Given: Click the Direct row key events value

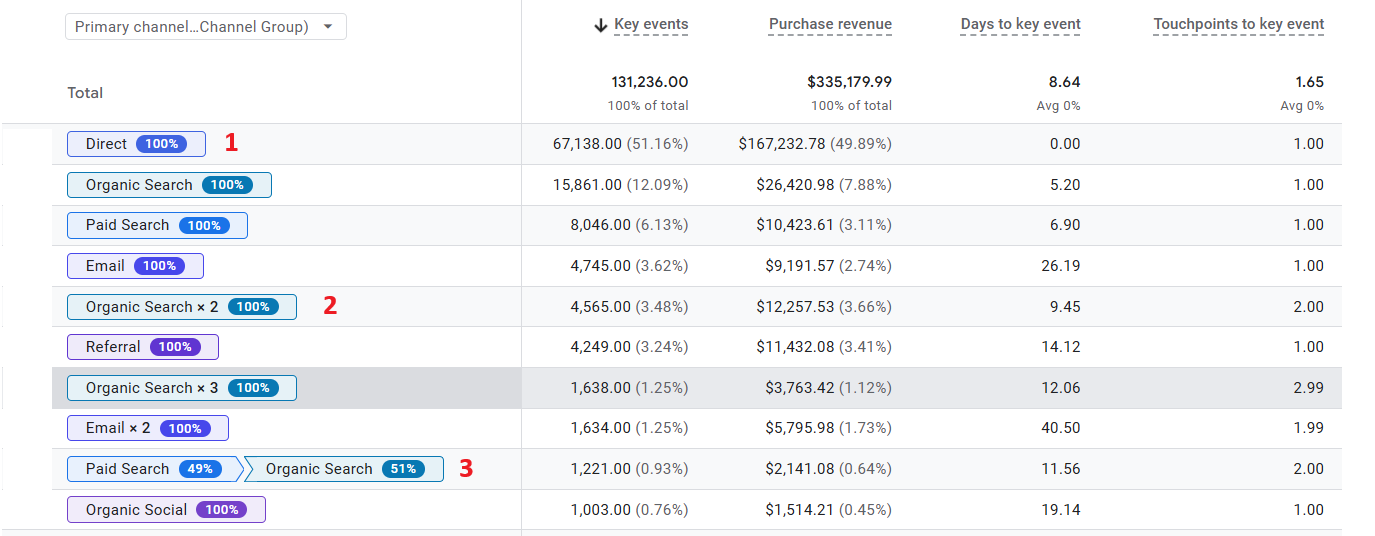Looking at the screenshot, I should (620, 144).
